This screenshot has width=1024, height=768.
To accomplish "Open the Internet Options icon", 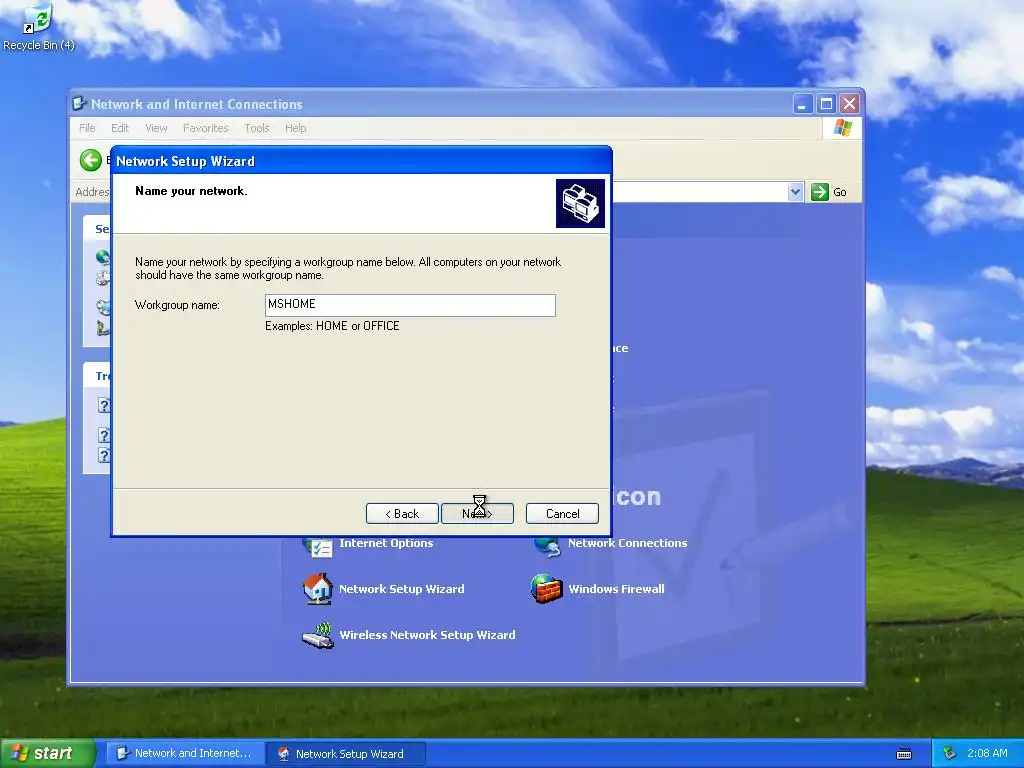I will 319,546.
